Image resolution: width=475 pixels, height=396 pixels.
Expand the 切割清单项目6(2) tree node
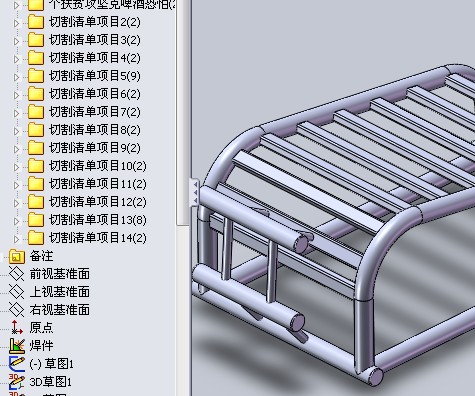[16, 95]
